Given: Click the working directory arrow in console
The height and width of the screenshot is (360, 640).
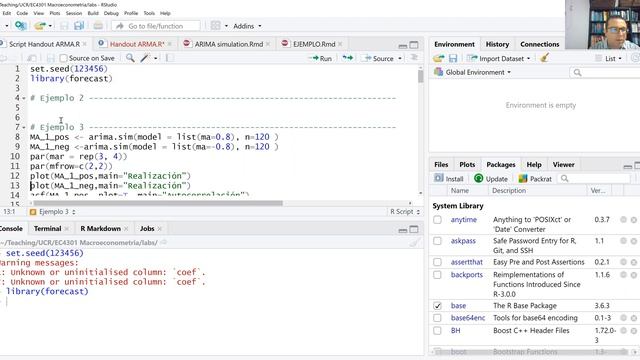Looking at the screenshot, I should (x=164, y=242).
